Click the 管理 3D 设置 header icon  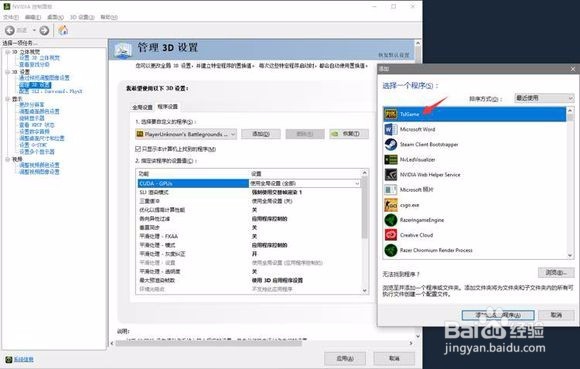(122, 51)
